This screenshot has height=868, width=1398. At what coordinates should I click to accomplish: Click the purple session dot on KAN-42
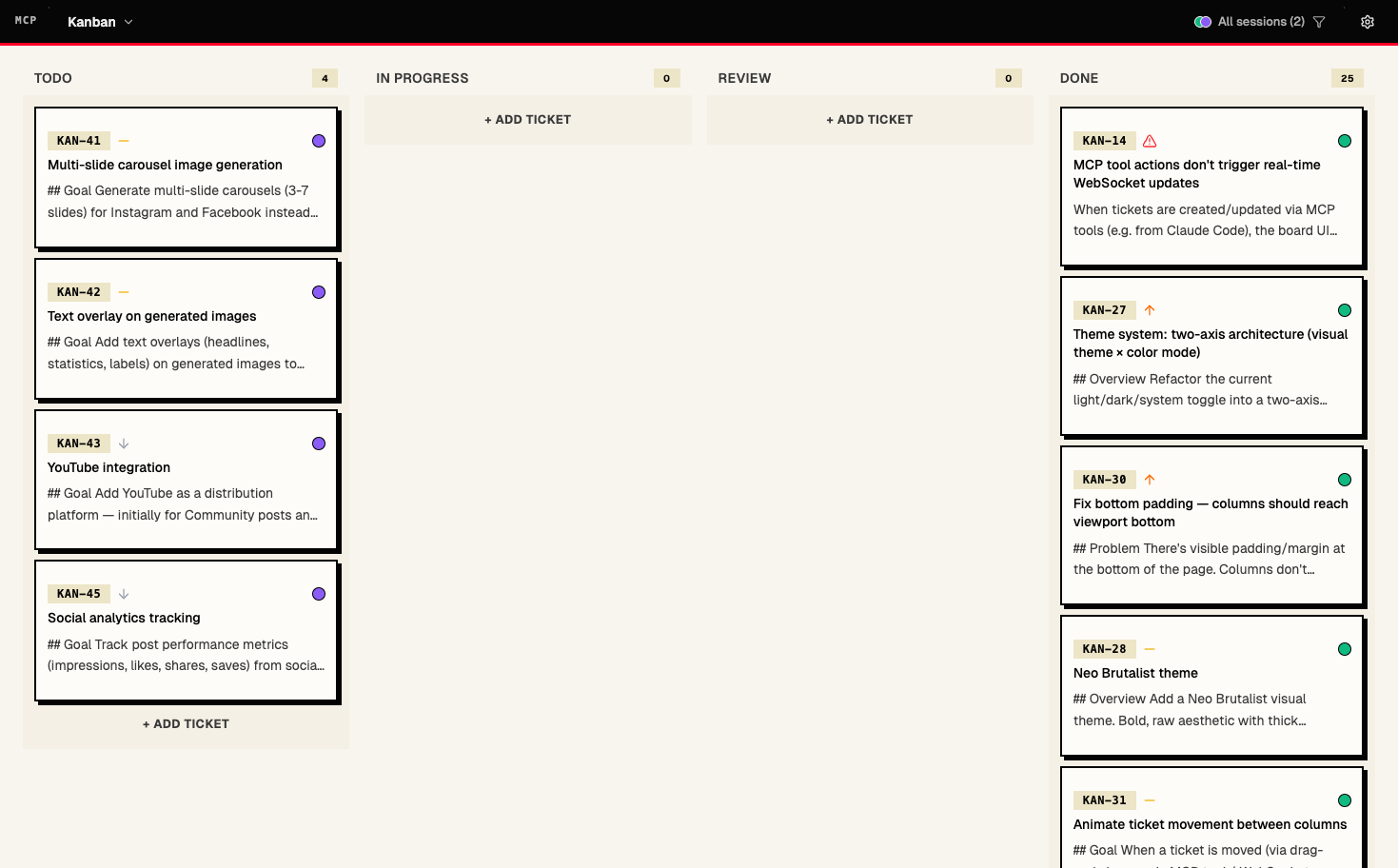coord(319,292)
